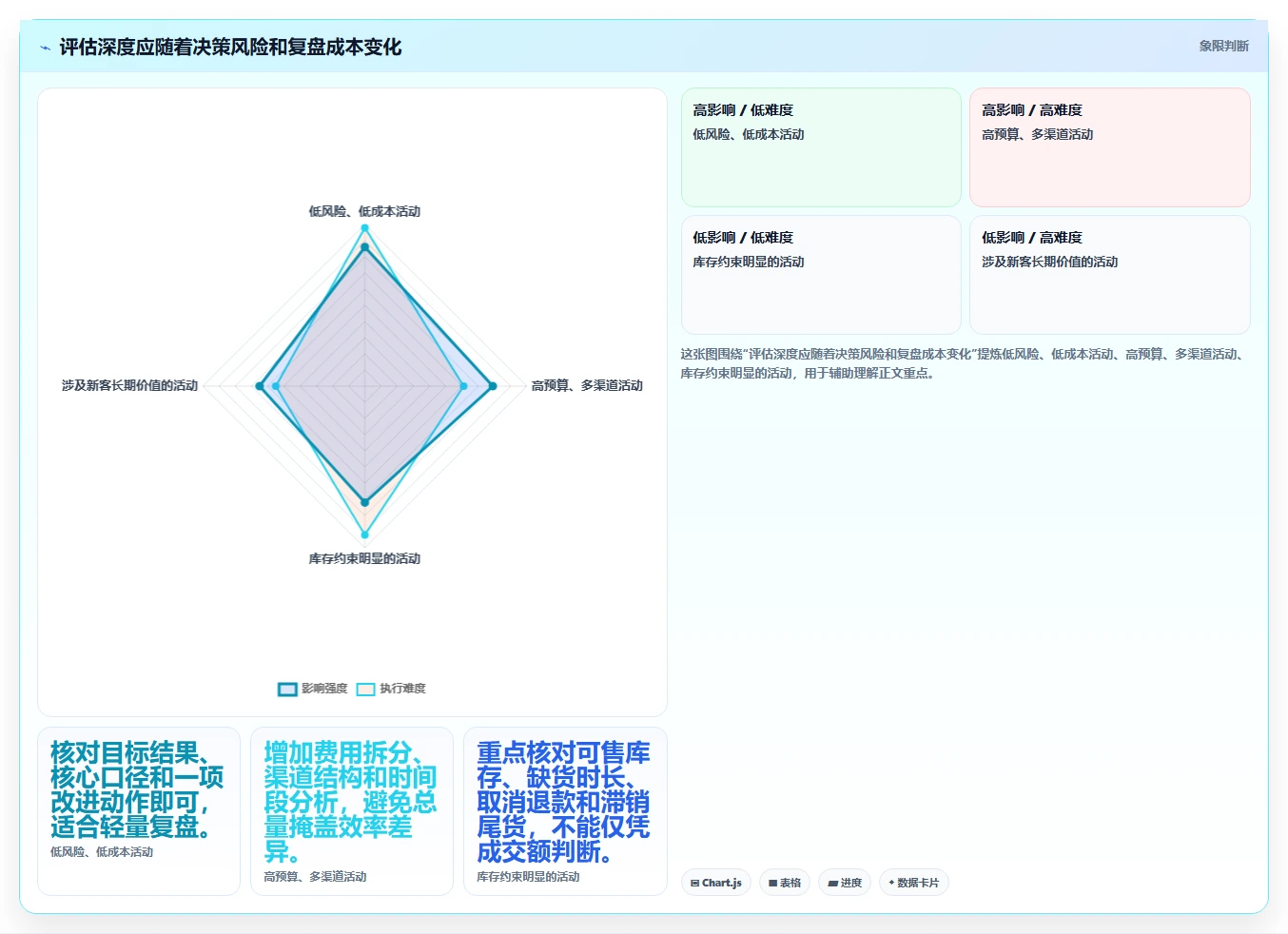
Task: Toggle the 影响强度 legend series
Action: [313, 689]
